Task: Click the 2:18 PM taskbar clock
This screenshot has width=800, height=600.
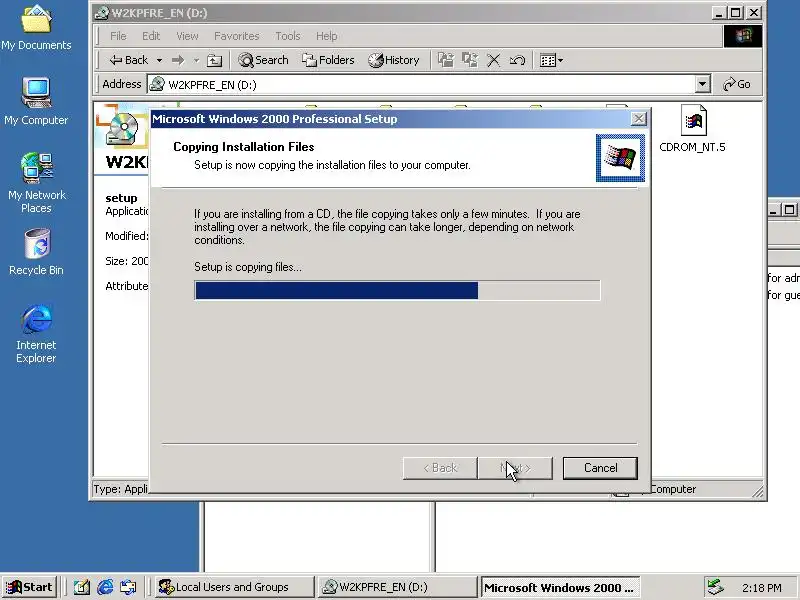Action: (762, 588)
